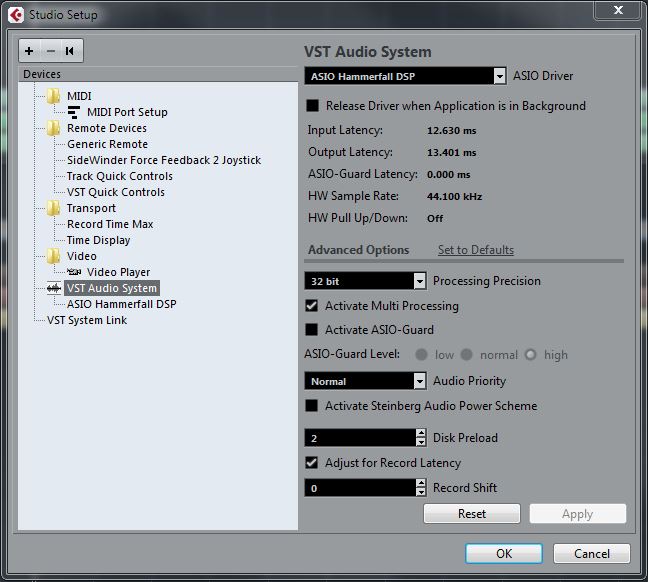
Task: Click the Cubase logo in title bar
Action: [x=16, y=15]
